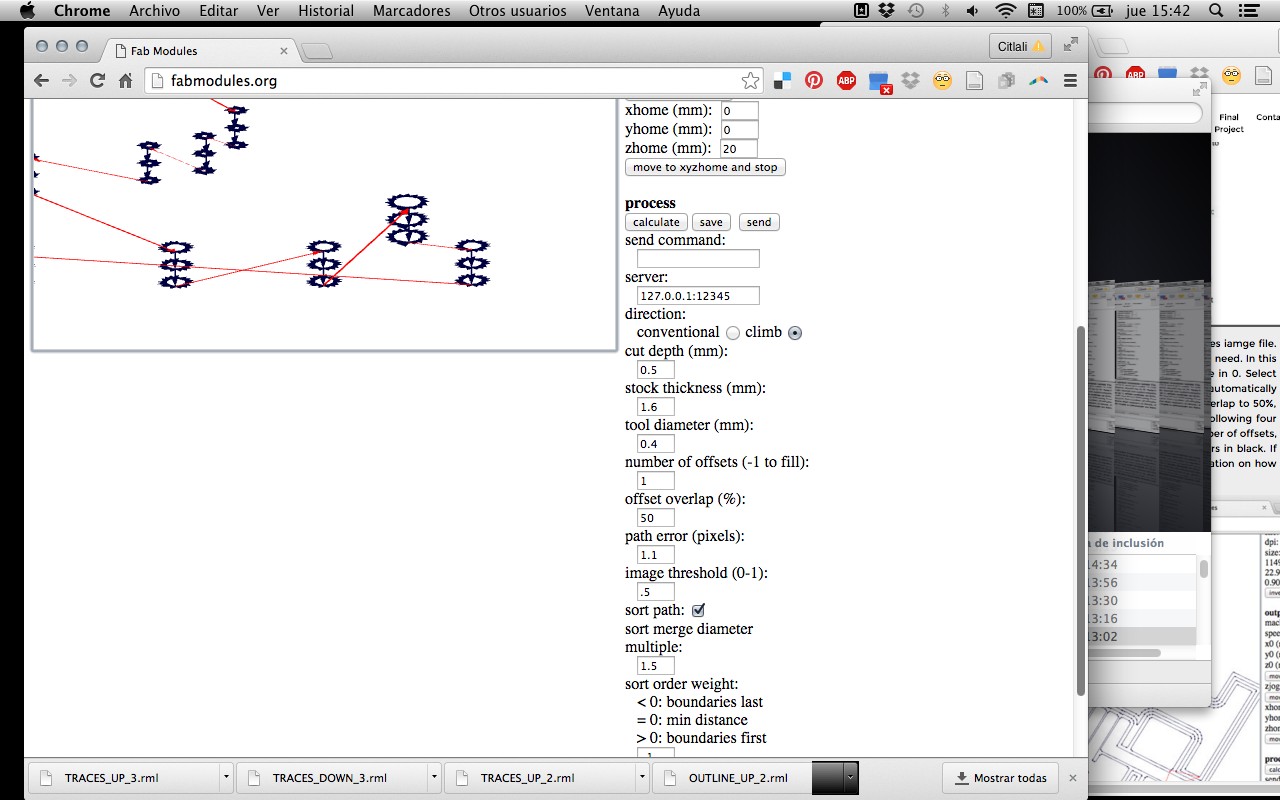Open the Archivo menu
This screenshot has width=1280, height=800.
pyautogui.click(x=155, y=11)
